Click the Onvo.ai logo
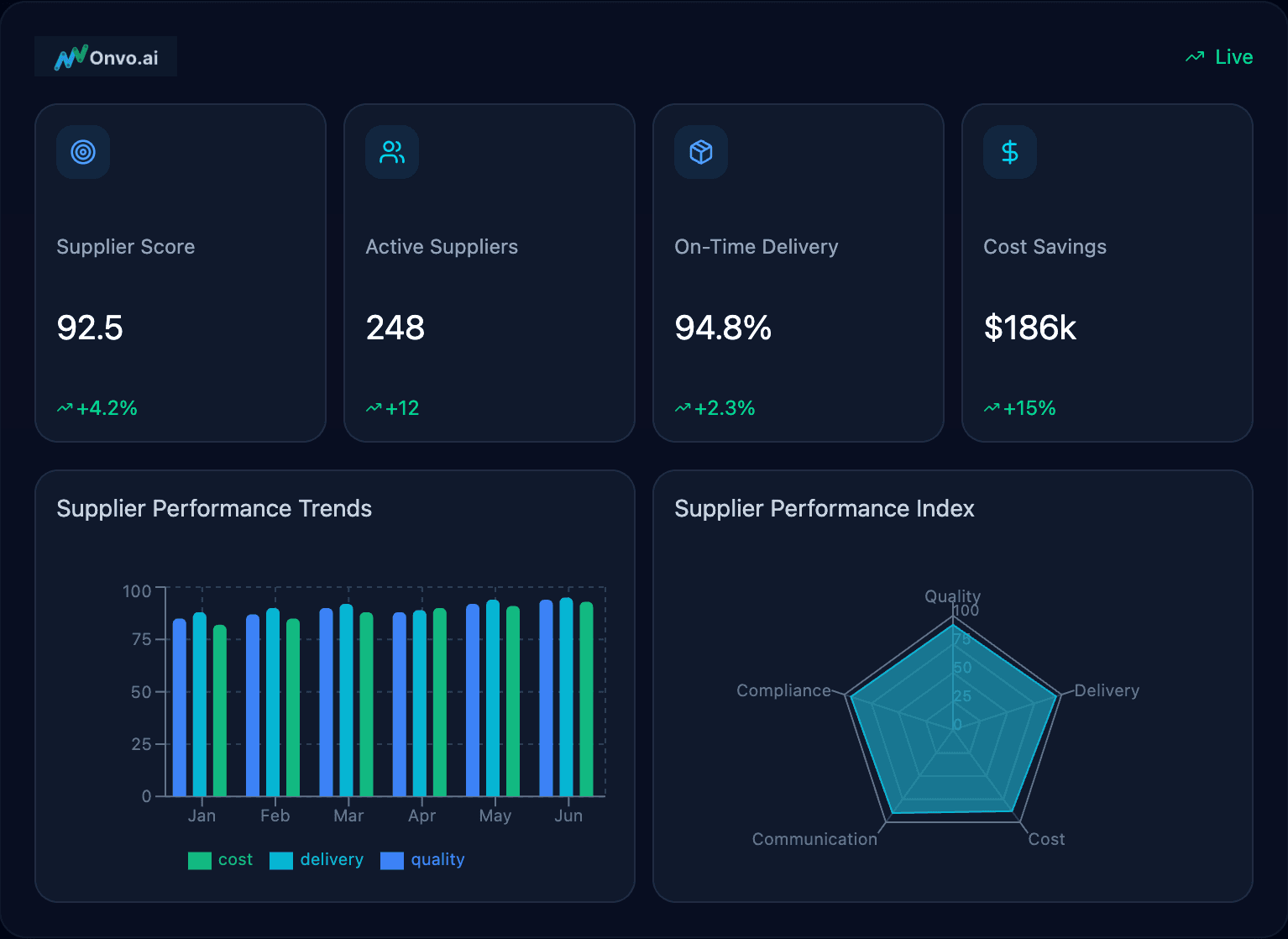The width and height of the screenshot is (1288, 939). 106,57
